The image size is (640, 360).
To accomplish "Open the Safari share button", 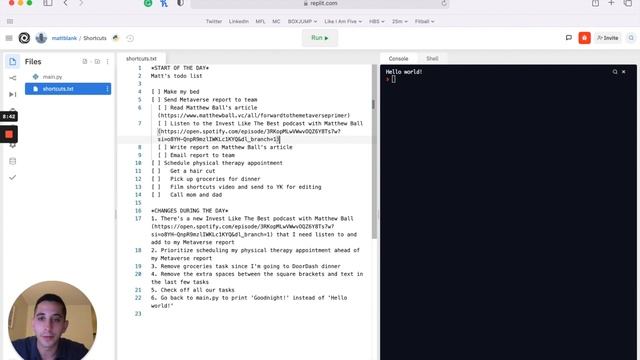I will coord(596,3).
